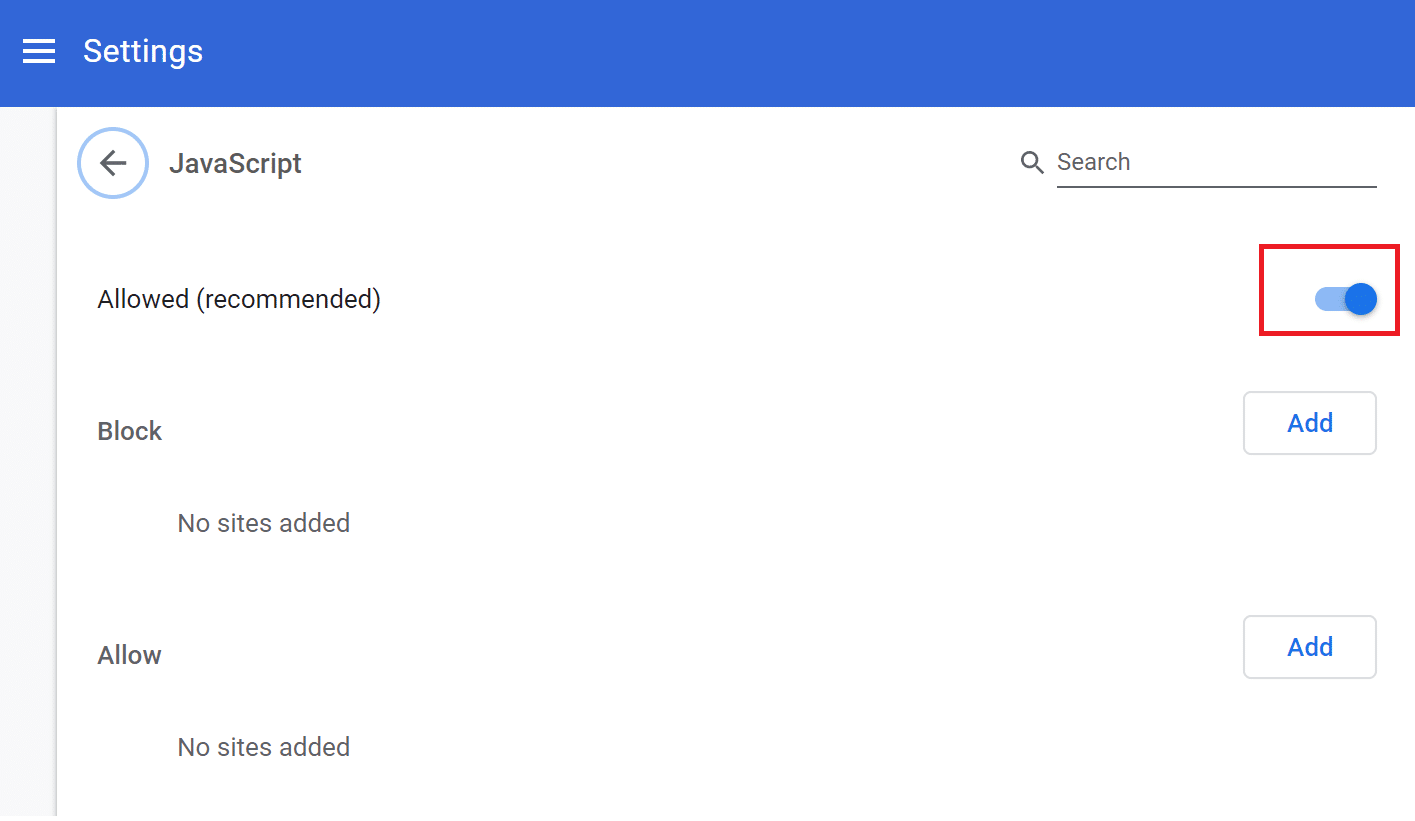Image resolution: width=1415 pixels, height=821 pixels.
Task: Select the Block section heading
Action: point(130,431)
